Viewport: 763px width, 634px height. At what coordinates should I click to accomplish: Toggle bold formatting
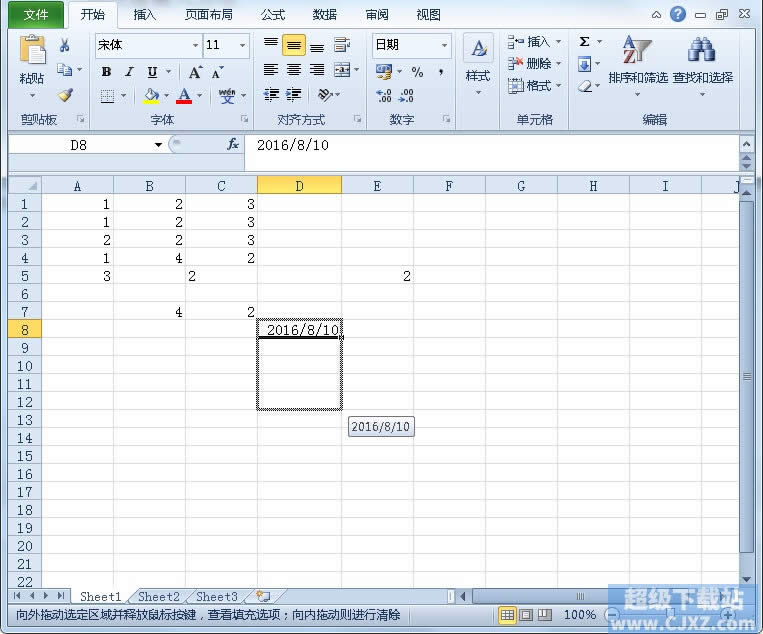[107, 72]
